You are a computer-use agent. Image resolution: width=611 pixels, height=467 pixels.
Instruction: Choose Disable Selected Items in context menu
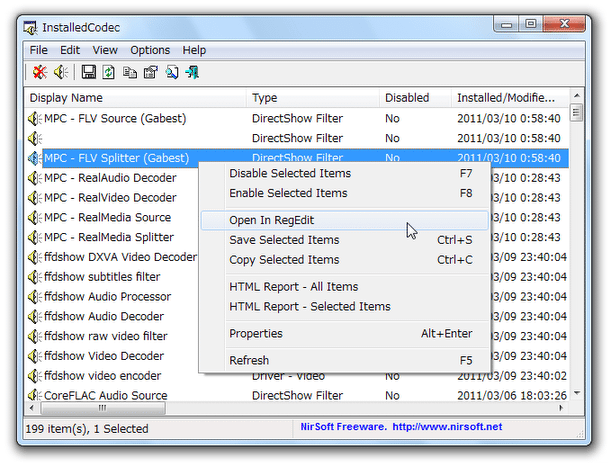tap(344, 173)
